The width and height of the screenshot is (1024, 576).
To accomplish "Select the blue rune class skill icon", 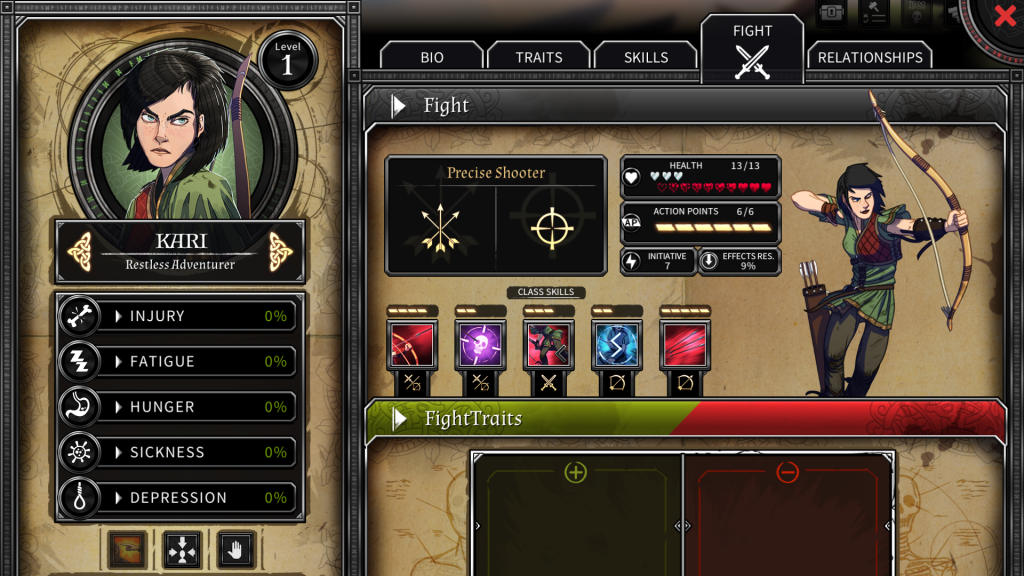I will point(616,345).
